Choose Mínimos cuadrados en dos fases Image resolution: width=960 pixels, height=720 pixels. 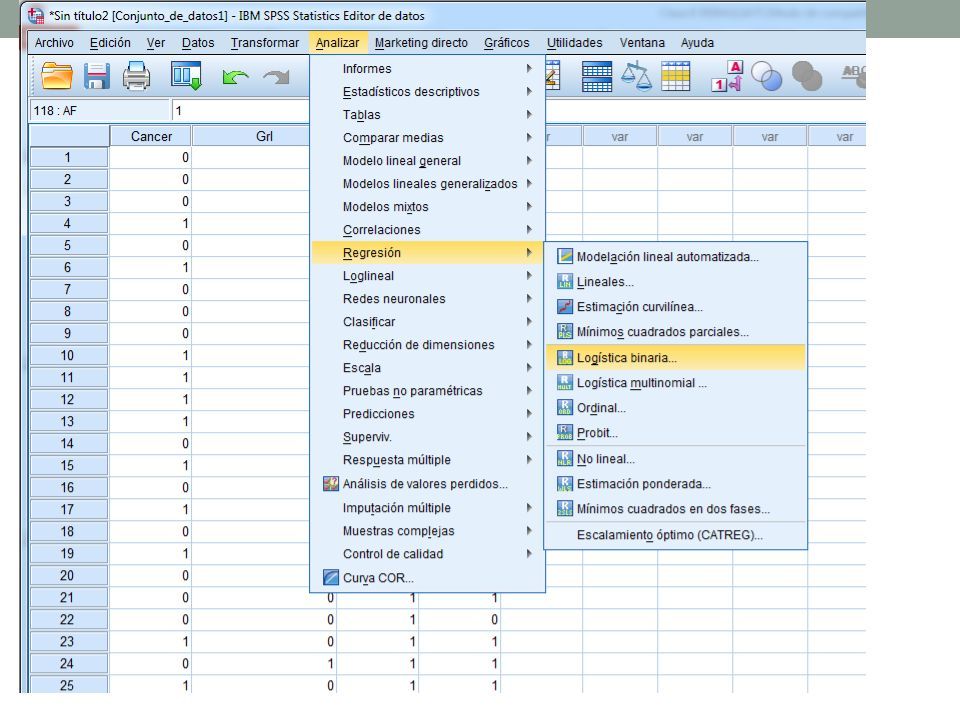pos(675,509)
